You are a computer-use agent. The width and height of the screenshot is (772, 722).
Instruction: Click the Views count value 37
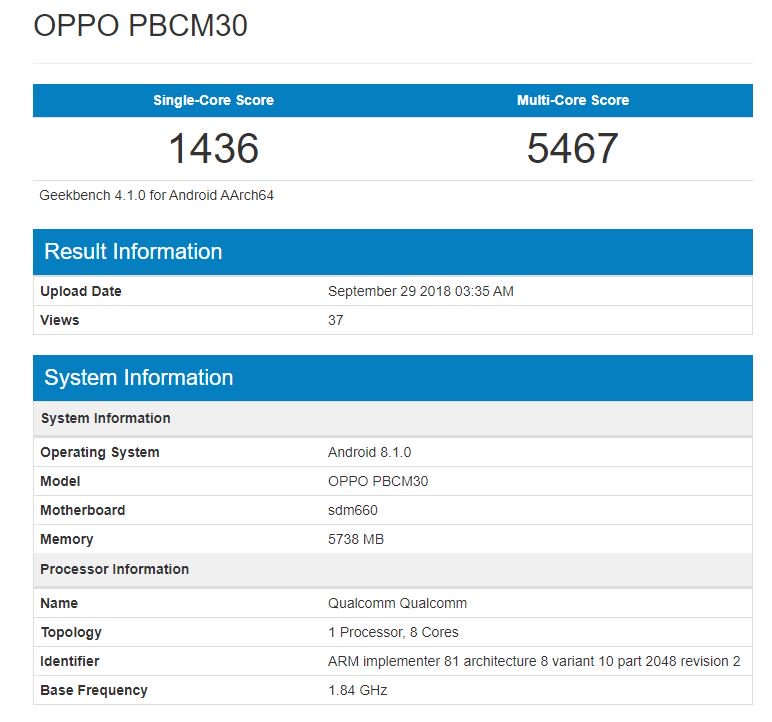[x=336, y=320]
